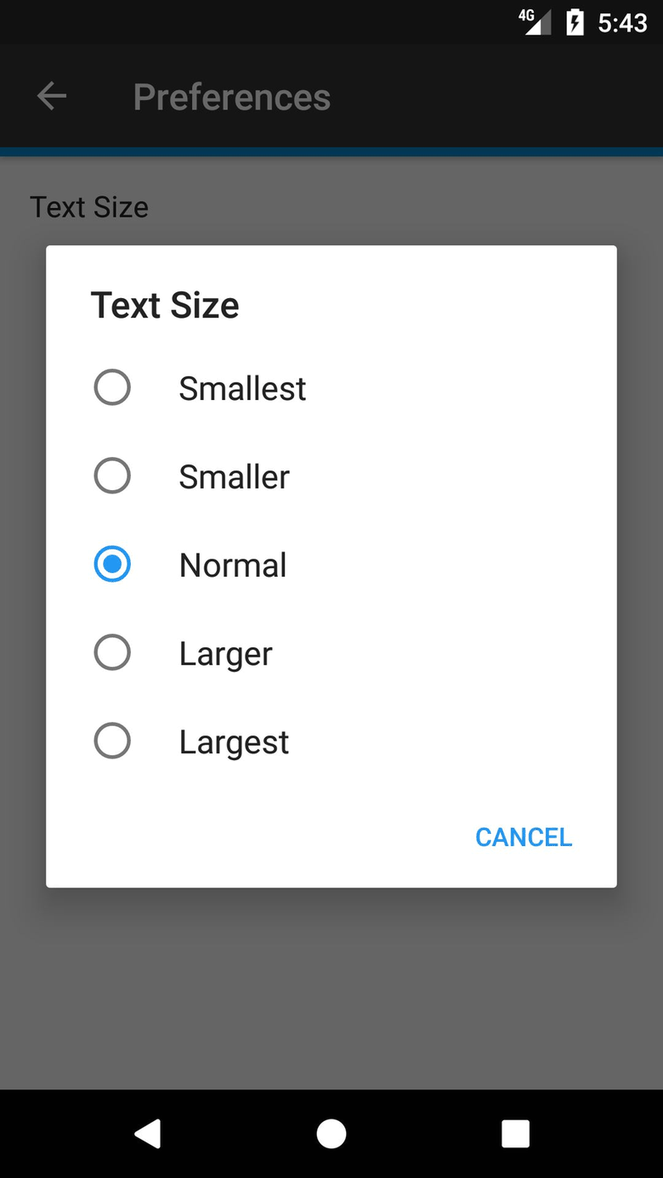Tap the Smallest text label
This screenshot has width=663, height=1178.
[242, 388]
